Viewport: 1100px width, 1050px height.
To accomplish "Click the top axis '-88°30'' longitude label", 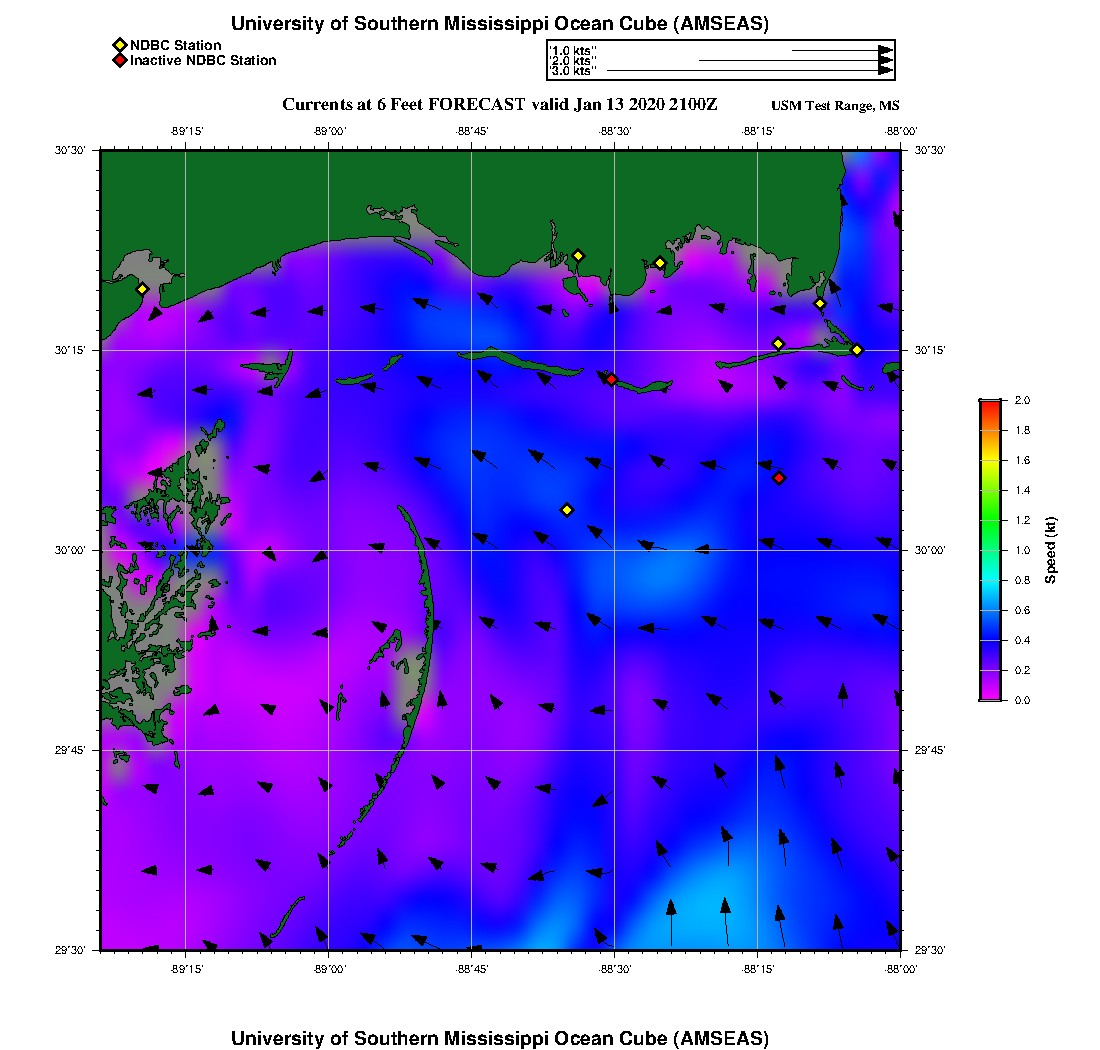I will tap(615, 131).
